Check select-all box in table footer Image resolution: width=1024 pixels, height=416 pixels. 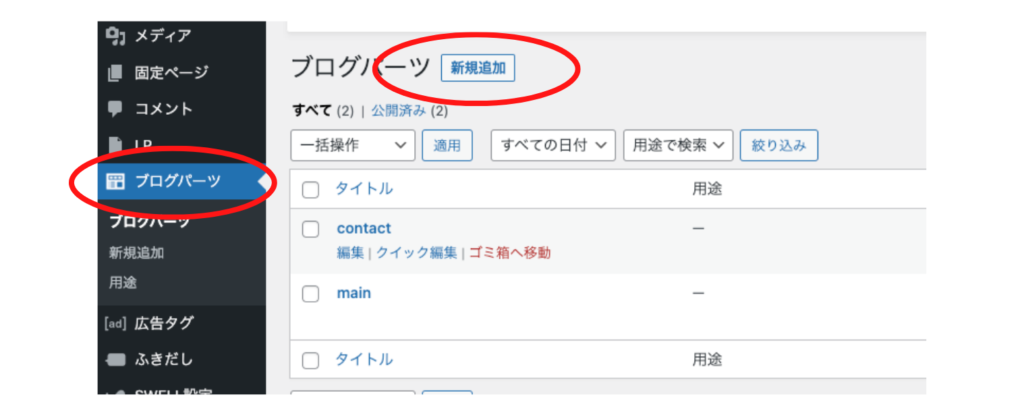[310, 360]
